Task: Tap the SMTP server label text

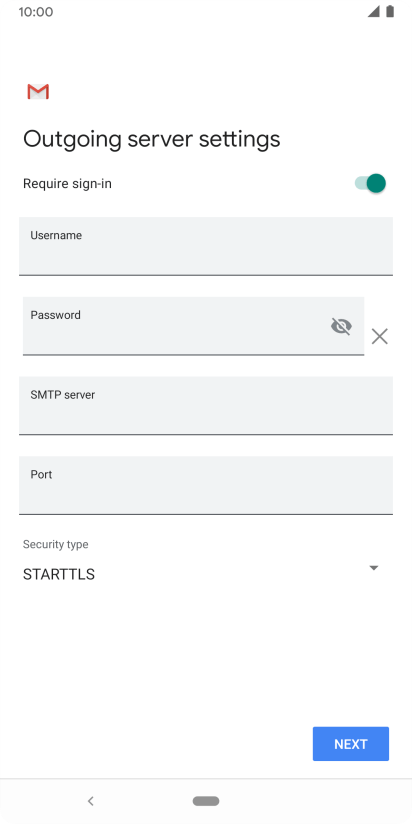Action: click(63, 395)
